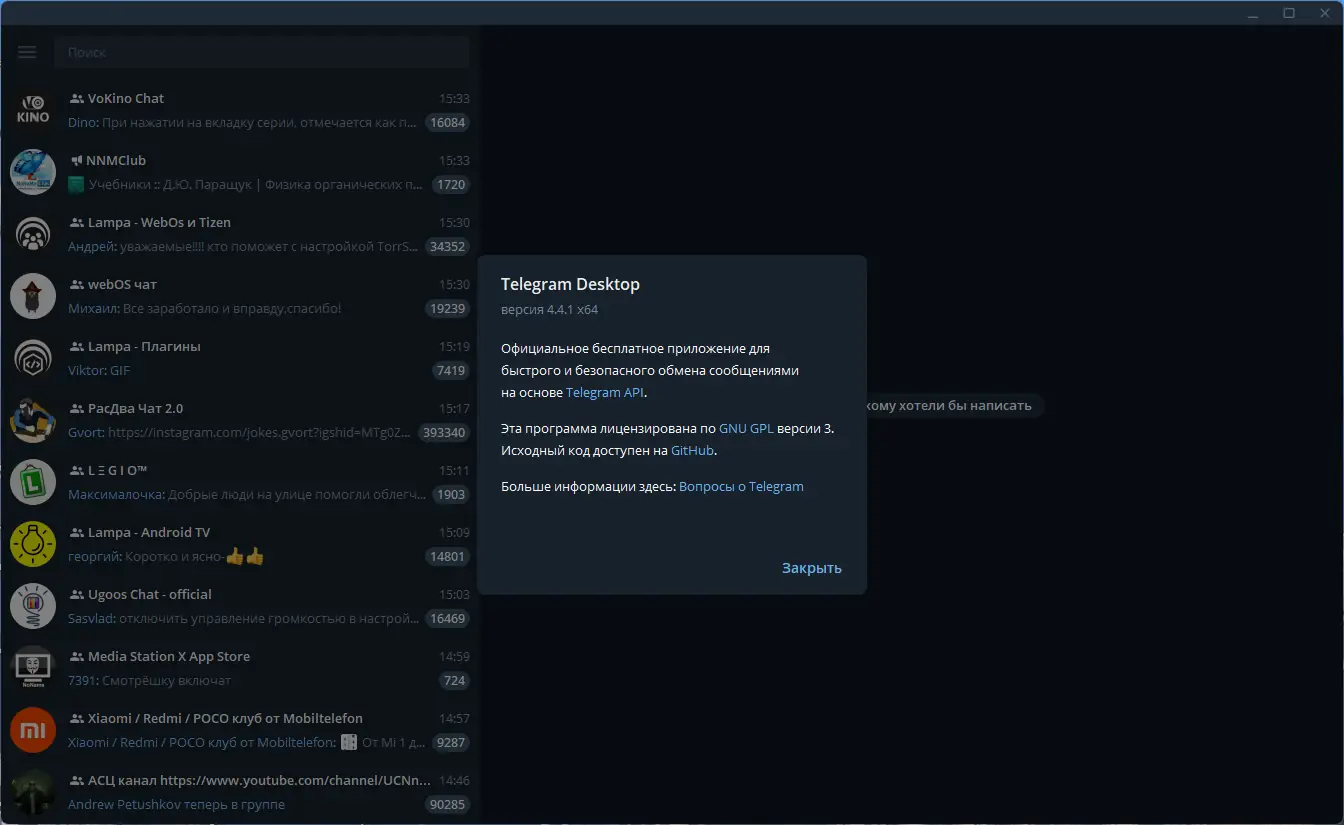Click the версия 4.4.1 x64 version text

[x=549, y=310]
